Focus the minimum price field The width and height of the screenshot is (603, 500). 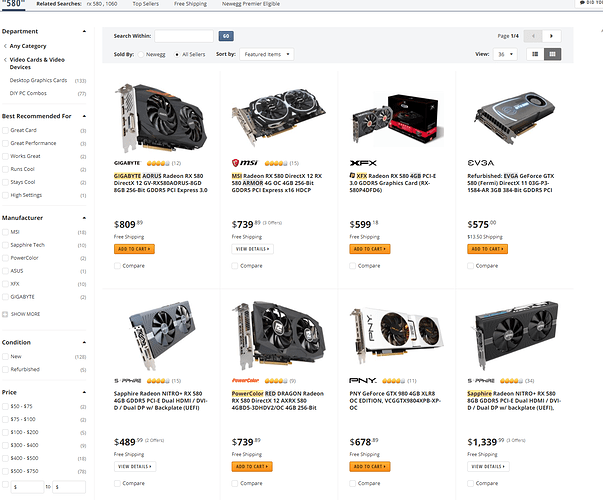27,487
